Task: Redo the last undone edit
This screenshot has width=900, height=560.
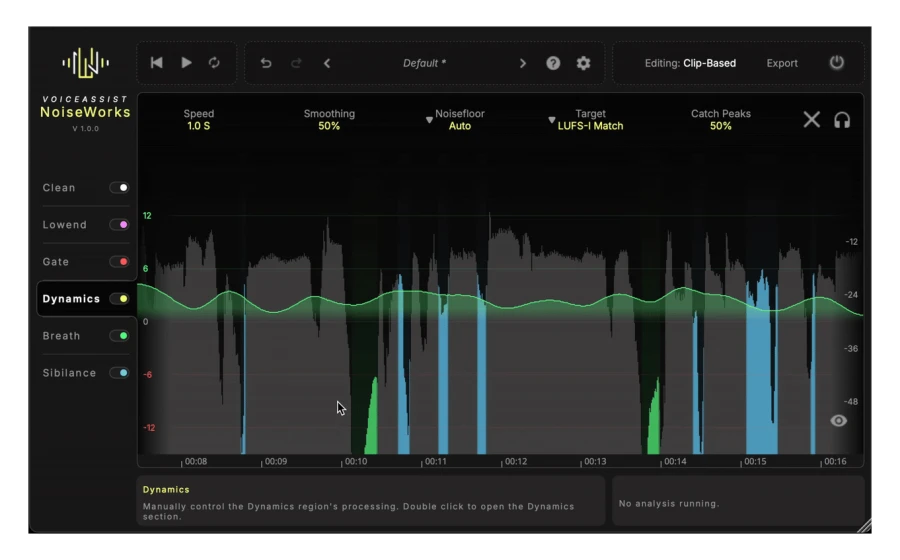Action: point(296,63)
